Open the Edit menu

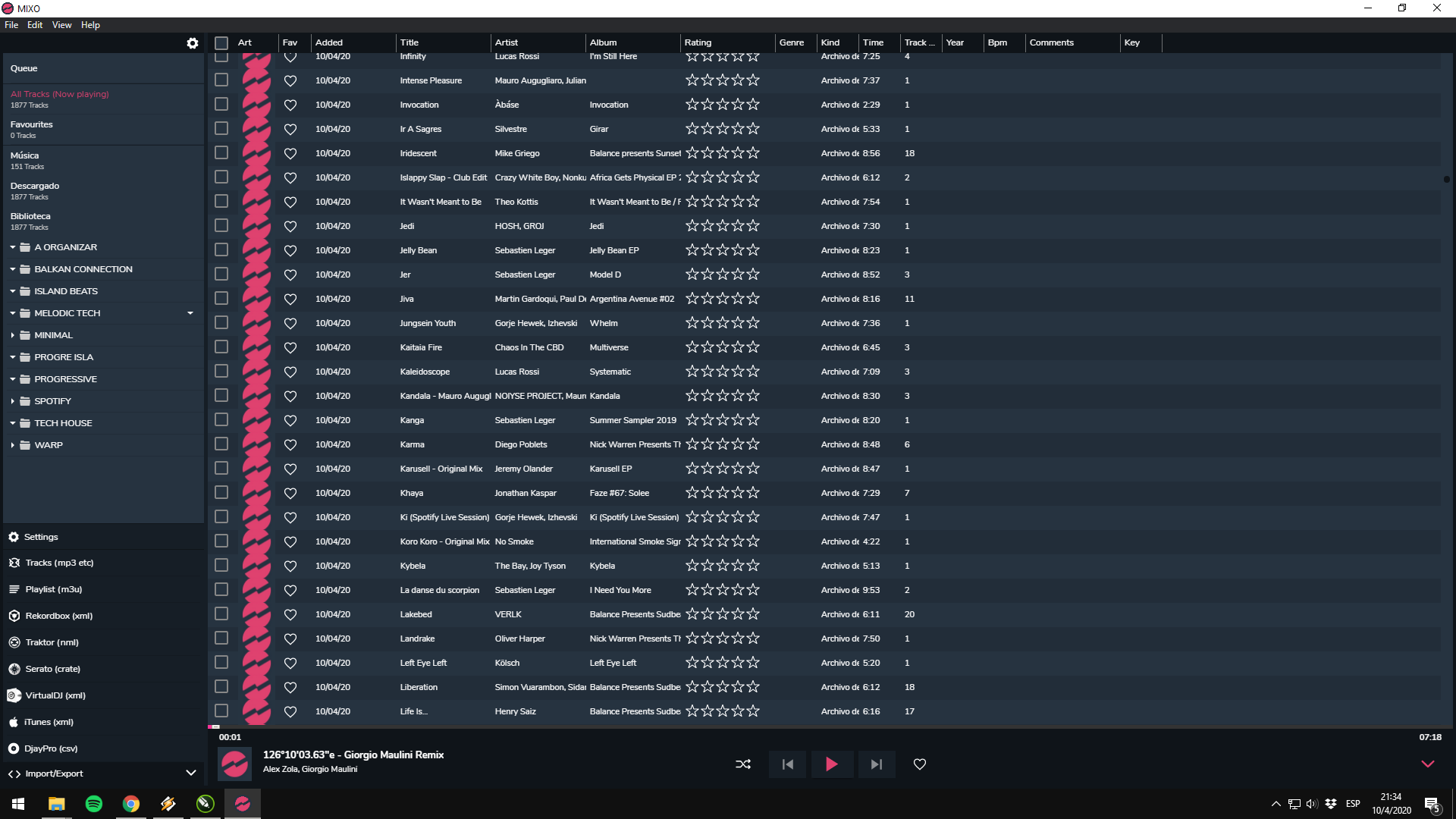click(x=35, y=25)
